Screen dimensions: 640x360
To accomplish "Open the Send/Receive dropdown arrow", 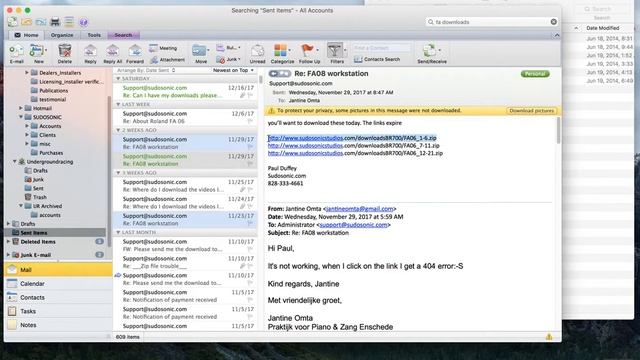I will click(440, 50).
